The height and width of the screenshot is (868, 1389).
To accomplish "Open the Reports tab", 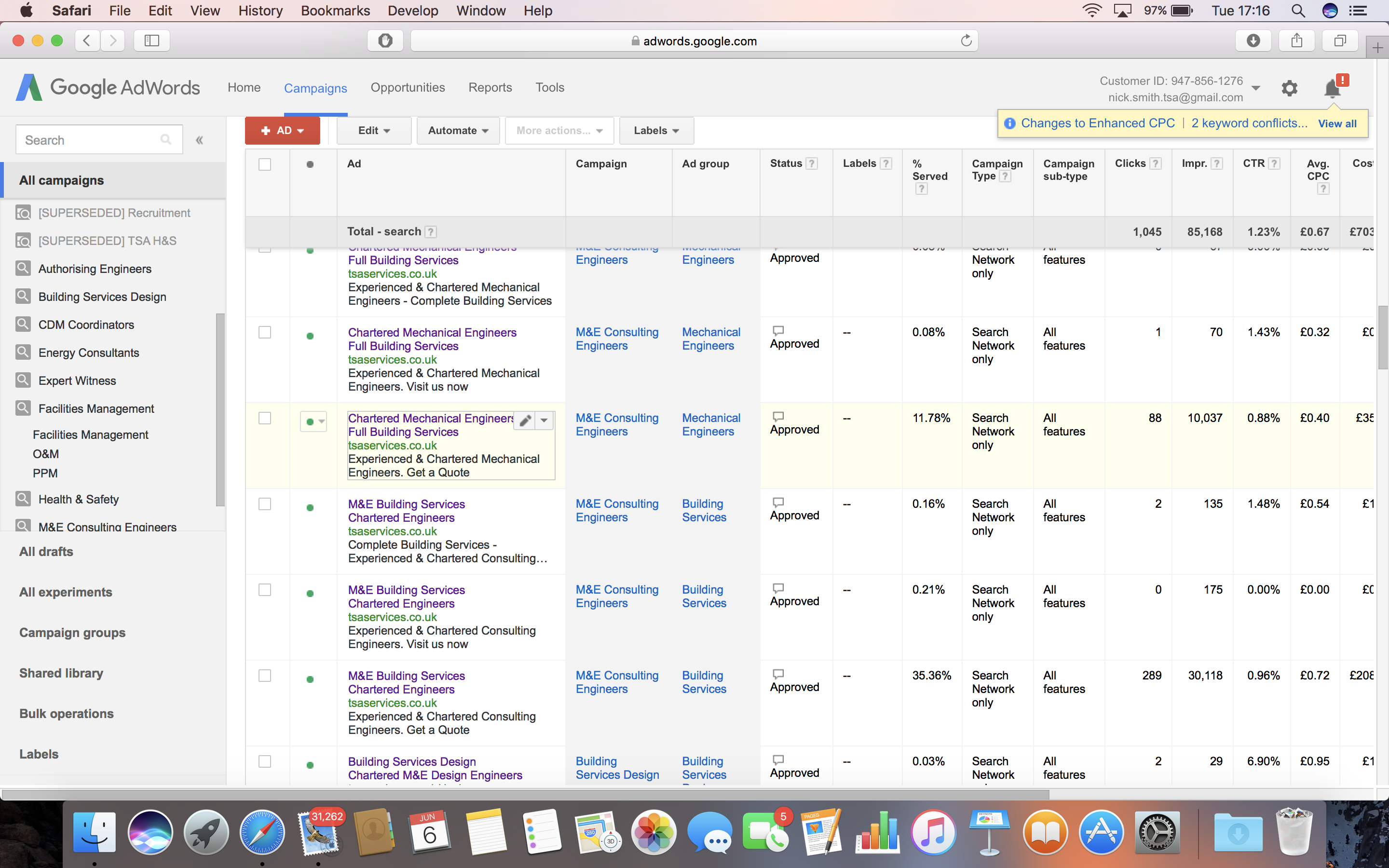I will click(490, 88).
